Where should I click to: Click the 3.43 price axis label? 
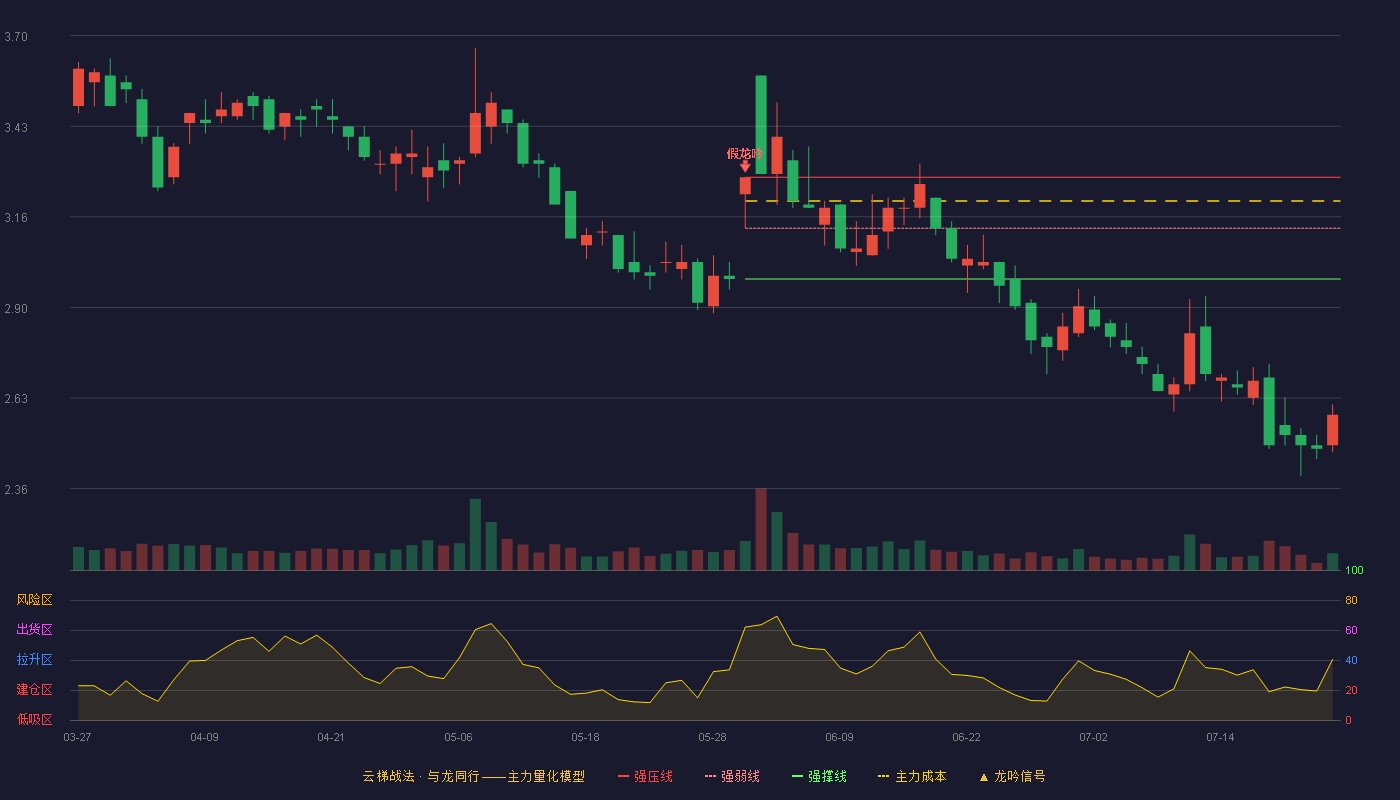point(16,128)
